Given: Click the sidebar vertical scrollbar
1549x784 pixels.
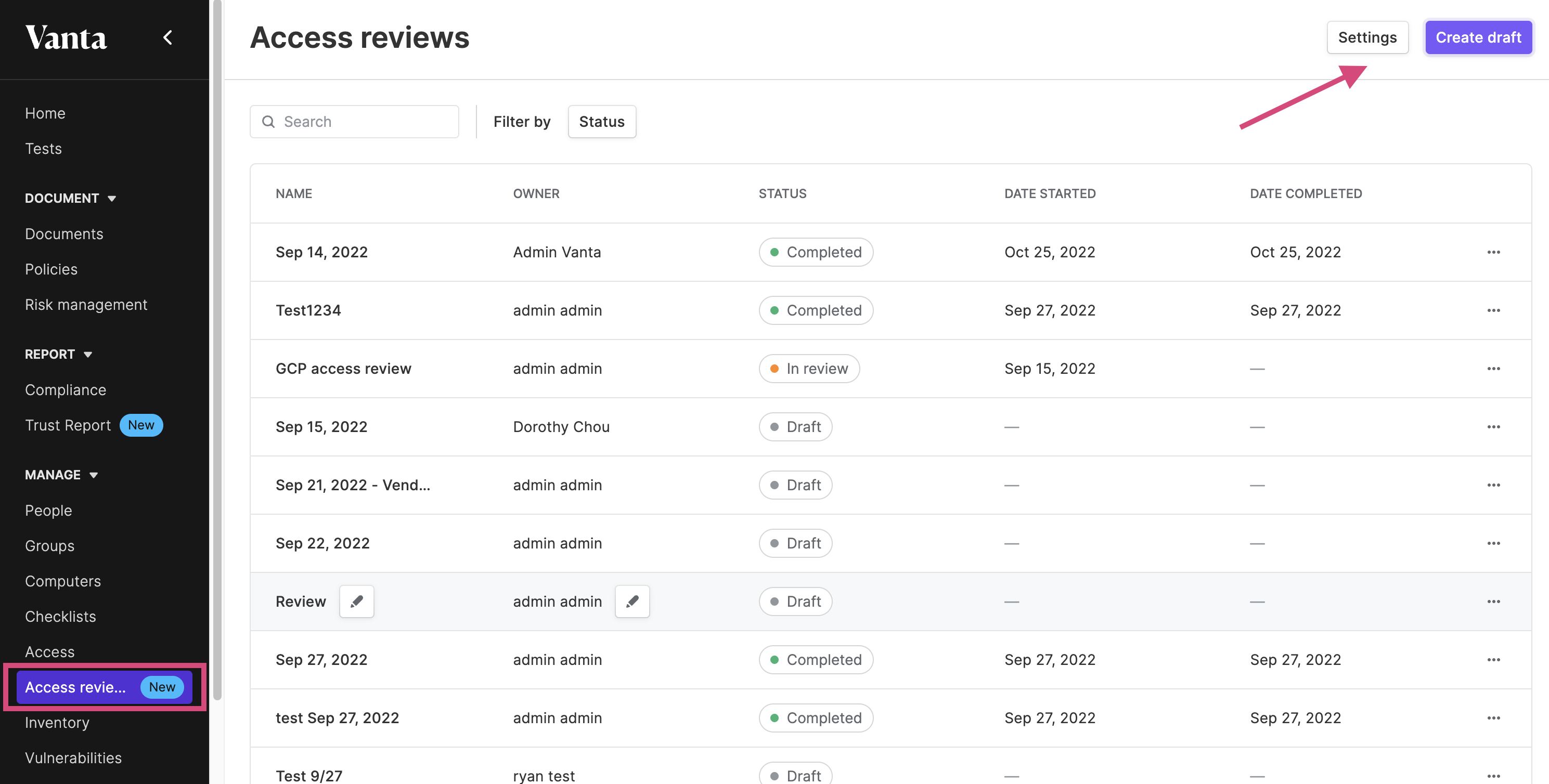Looking at the screenshot, I should pyautogui.click(x=217, y=349).
